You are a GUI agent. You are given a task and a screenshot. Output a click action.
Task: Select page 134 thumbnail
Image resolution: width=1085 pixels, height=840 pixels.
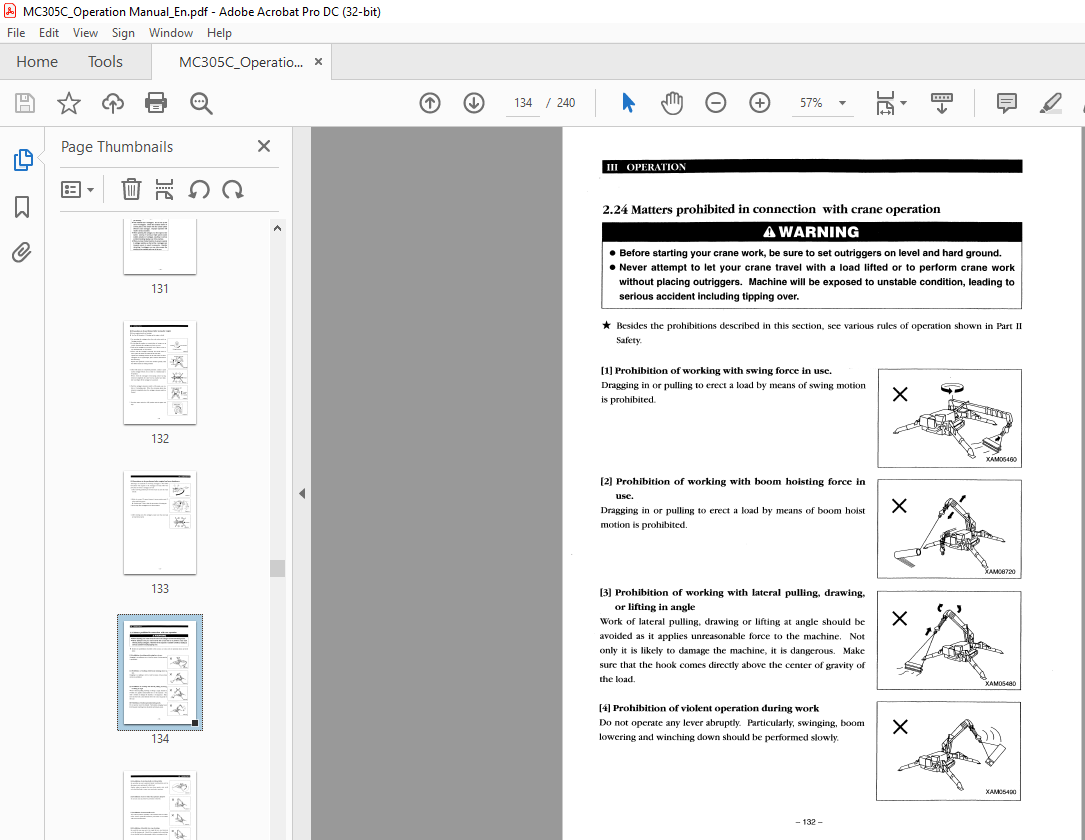160,673
